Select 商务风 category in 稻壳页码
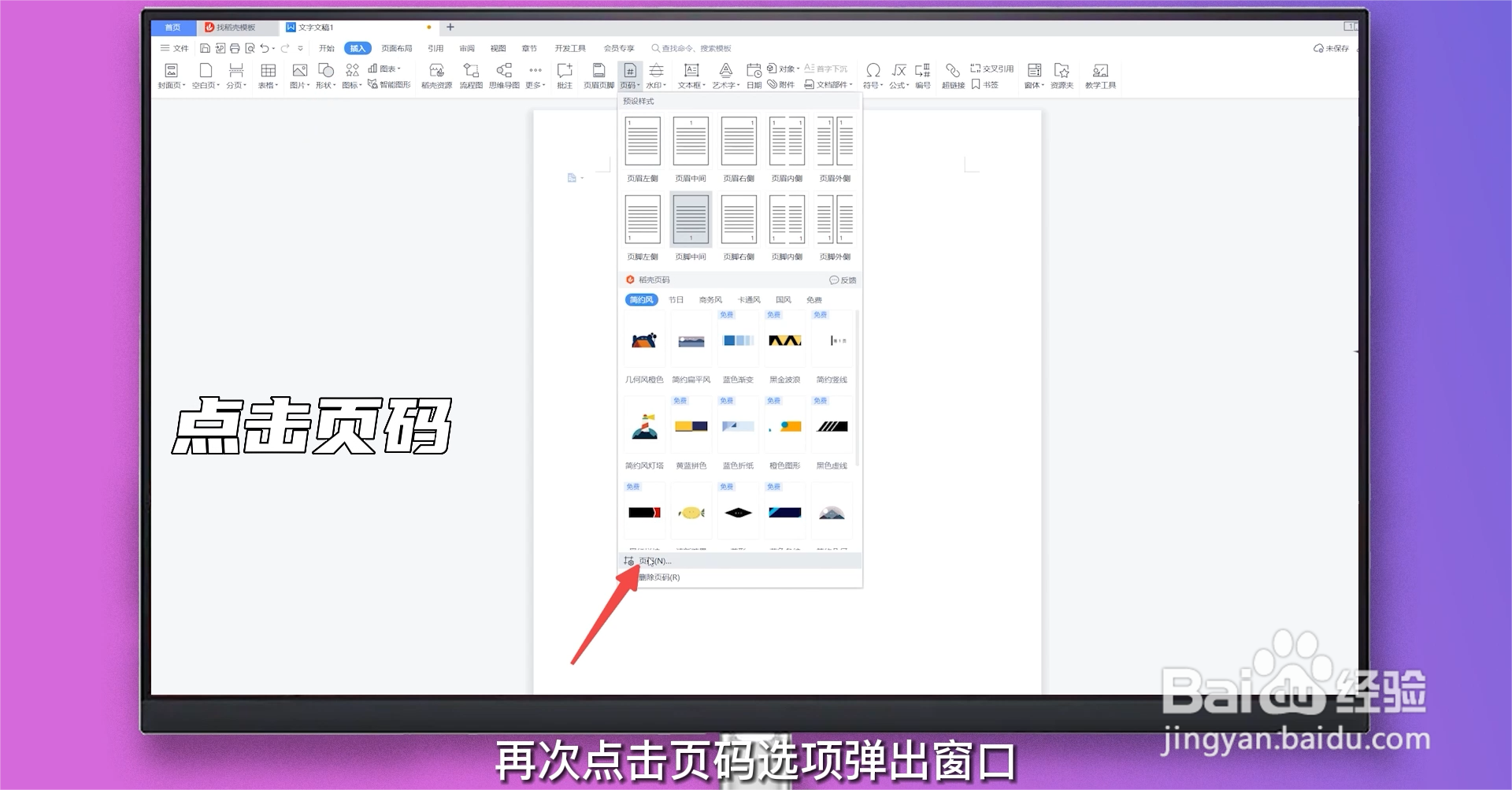This screenshot has width=1512, height=790. point(710,300)
